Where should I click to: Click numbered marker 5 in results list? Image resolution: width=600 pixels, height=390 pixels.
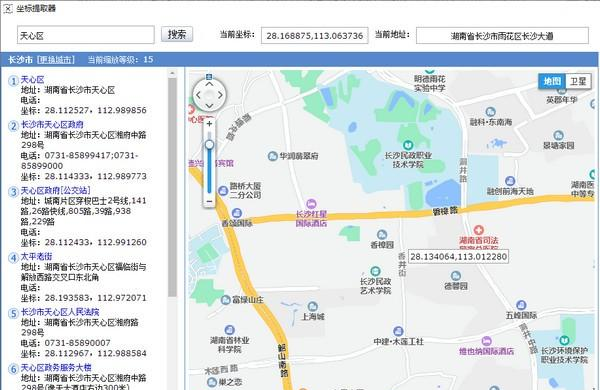[13, 313]
